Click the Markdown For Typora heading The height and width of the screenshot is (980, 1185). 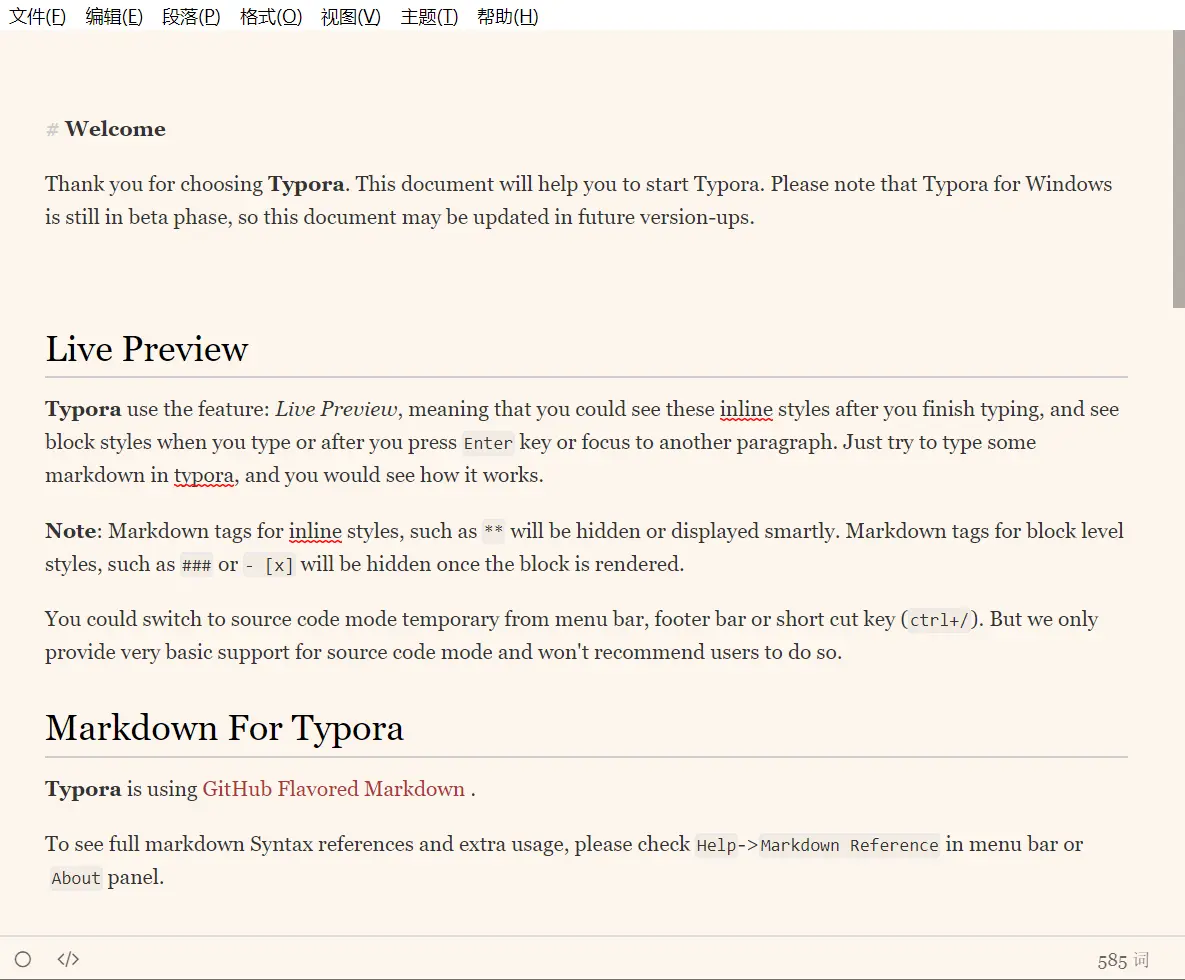[x=224, y=728]
